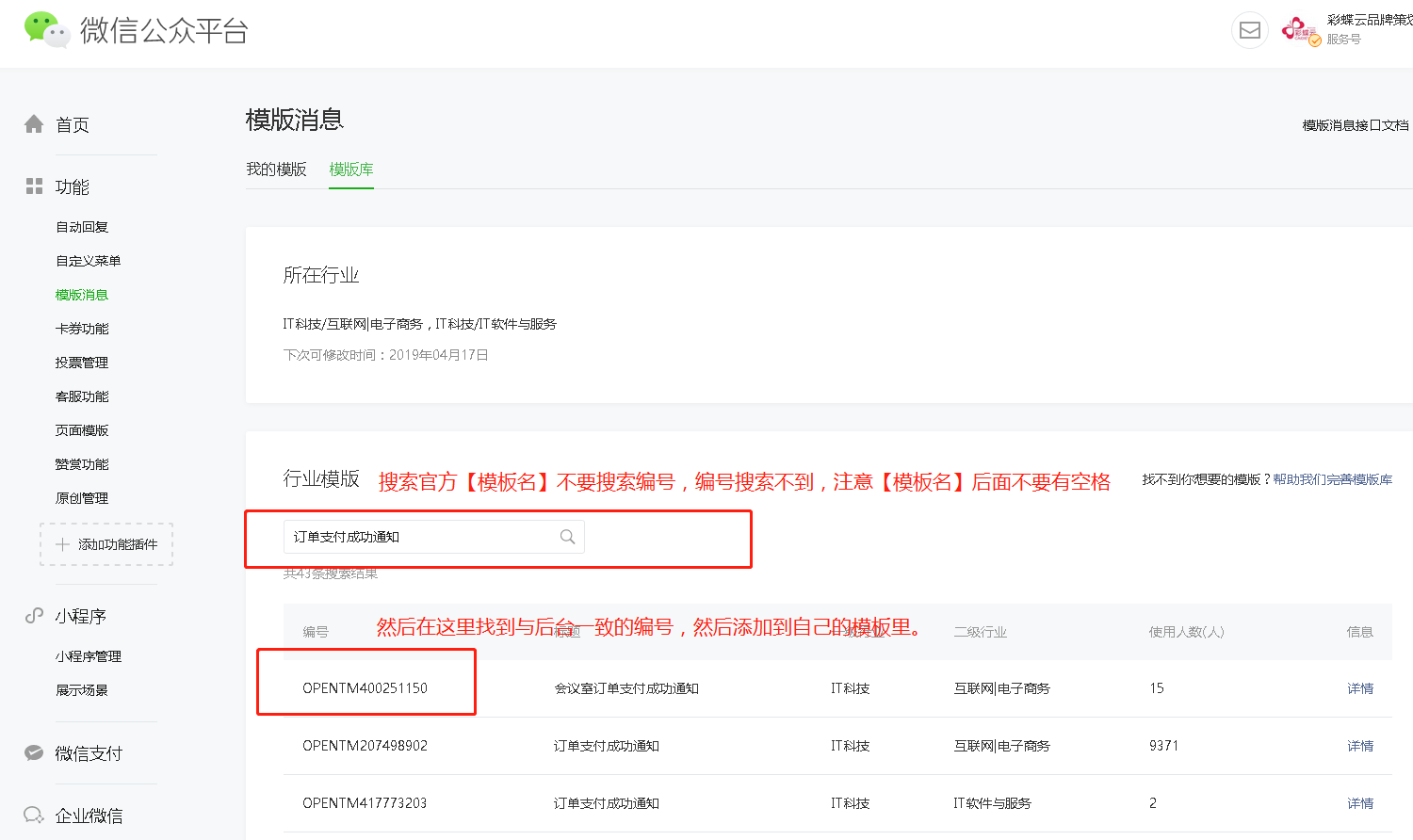Open 企业微信 section in sidebar
This screenshot has height=840, width=1413.
point(89,816)
